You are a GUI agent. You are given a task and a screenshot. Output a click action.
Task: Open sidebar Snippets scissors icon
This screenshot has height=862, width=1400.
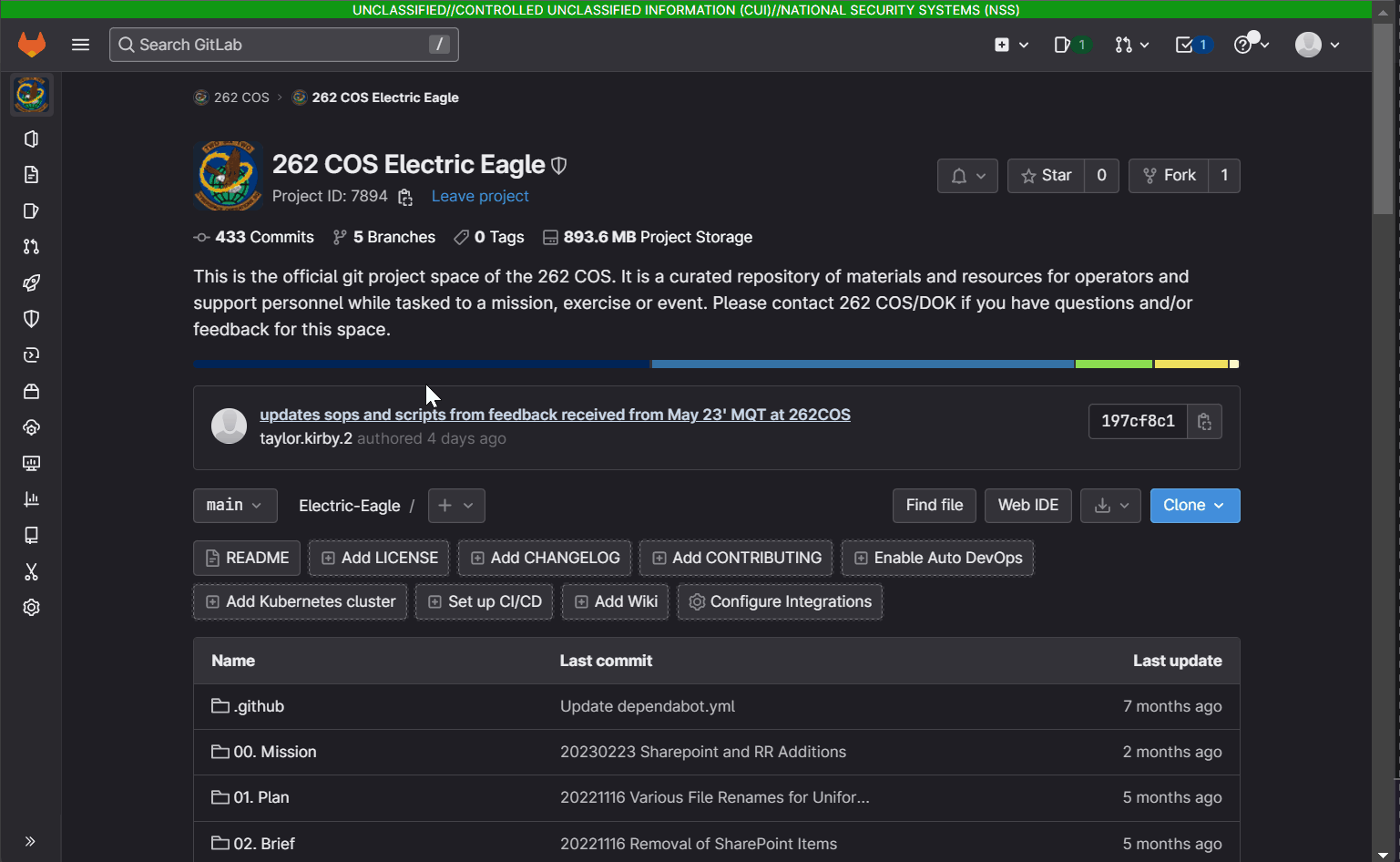click(31, 571)
